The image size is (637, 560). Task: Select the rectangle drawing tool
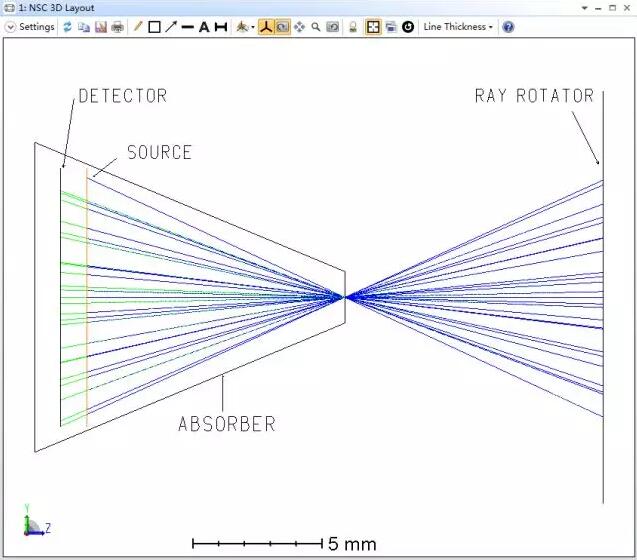pyautogui.click(x=154, y=27)
